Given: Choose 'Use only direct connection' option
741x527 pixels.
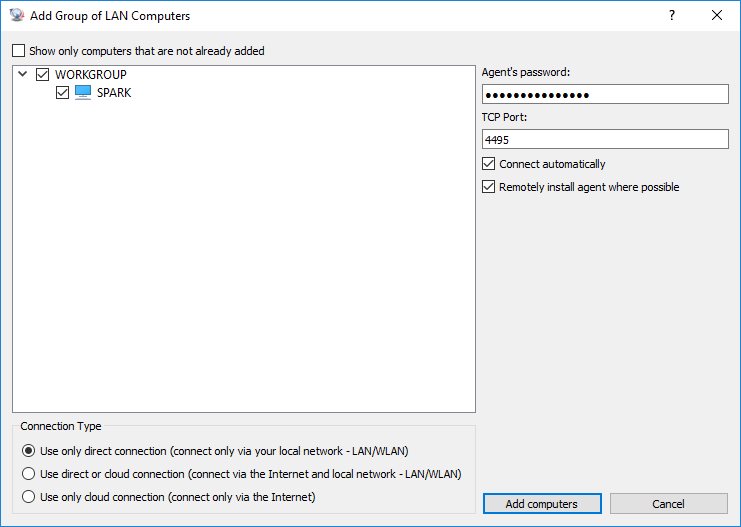Looking at the screenshot, I should [28, 451].
